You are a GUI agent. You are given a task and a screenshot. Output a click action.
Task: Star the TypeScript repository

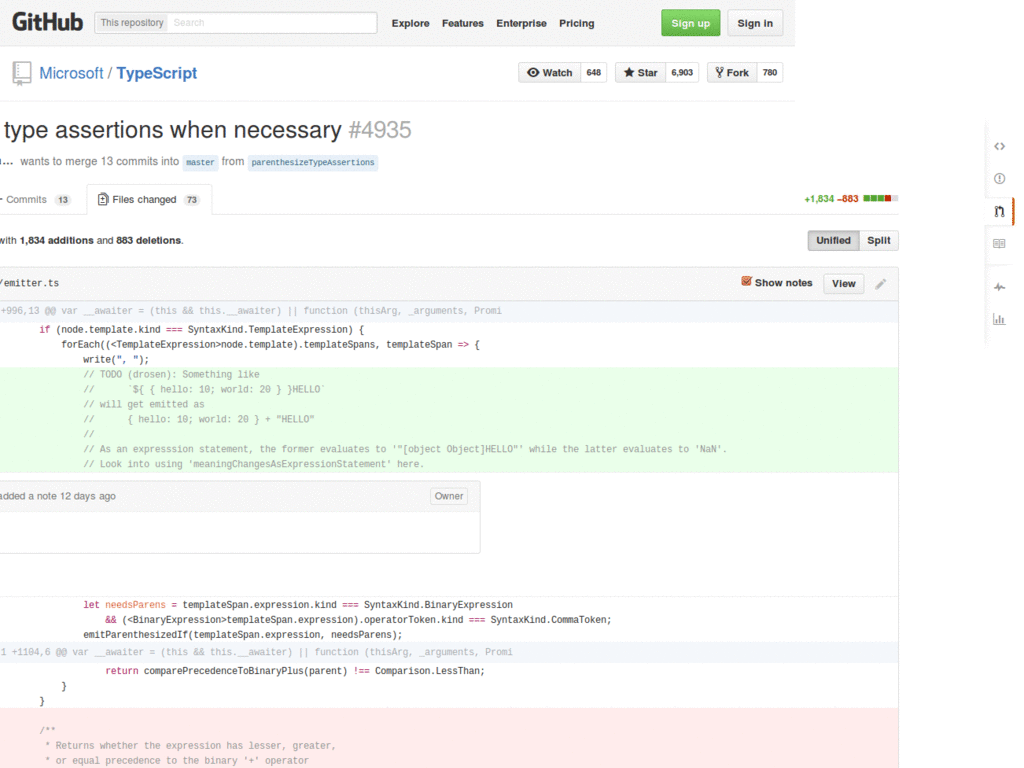point(640,72)
